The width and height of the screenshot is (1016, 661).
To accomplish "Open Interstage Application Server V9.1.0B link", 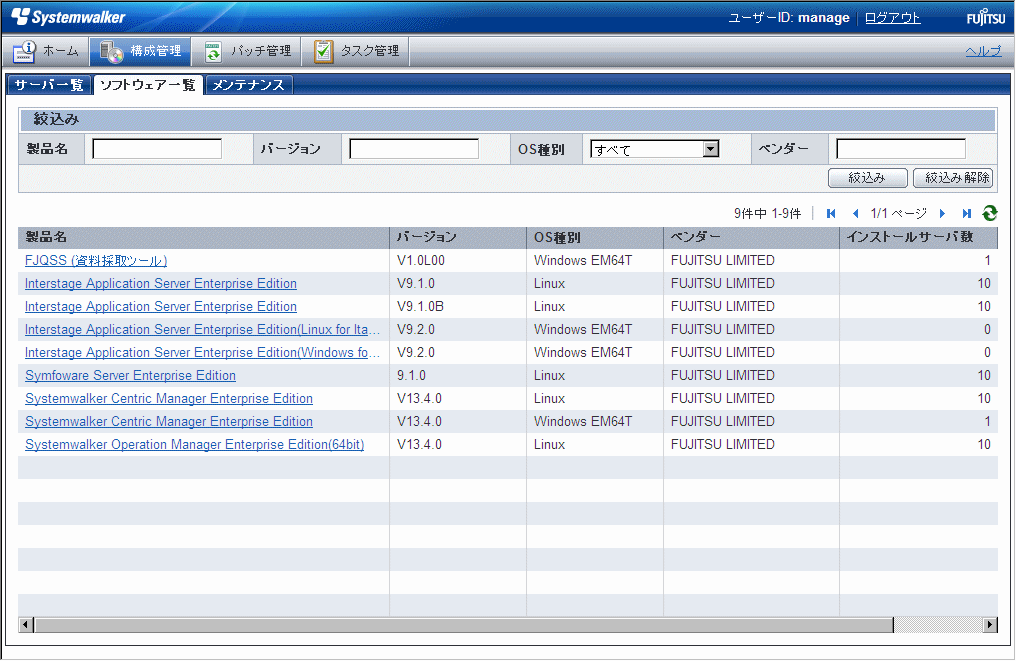I will click(161, 307).
